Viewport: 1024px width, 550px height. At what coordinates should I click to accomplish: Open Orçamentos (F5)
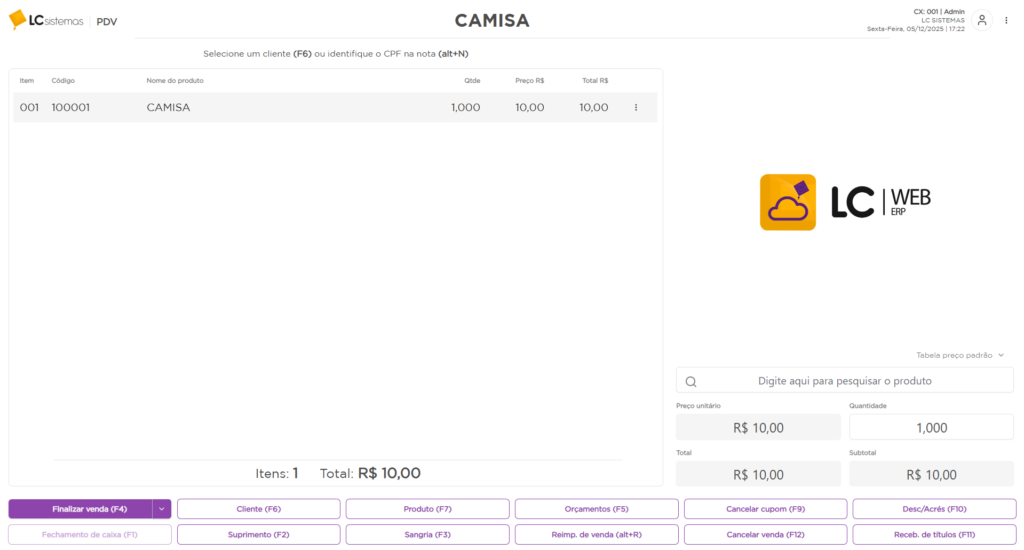596,509
